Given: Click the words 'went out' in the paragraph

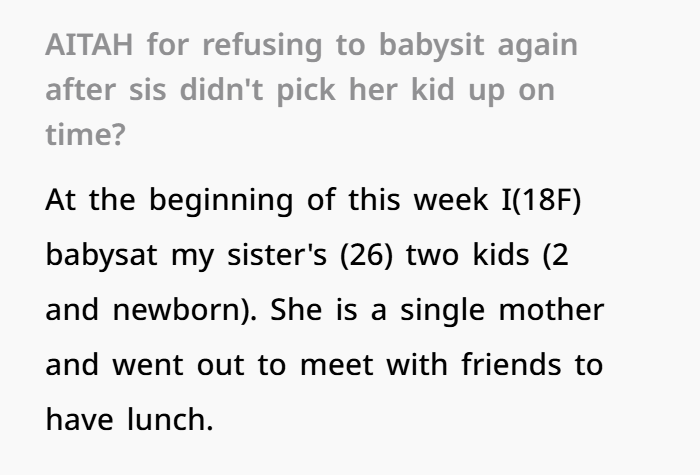Looking at the screenshot, I should (x=178, y=365).
